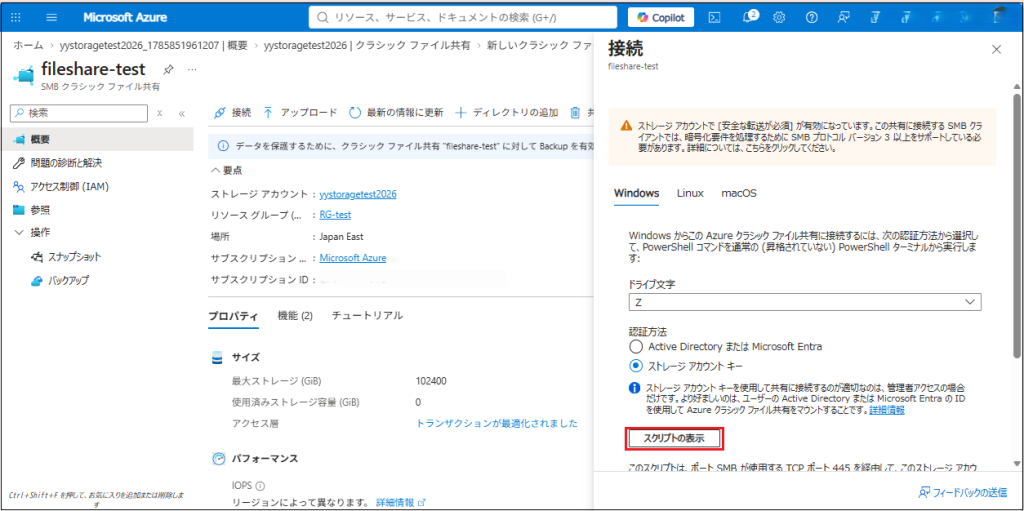Viewport: 1024px width, 511px height.
Task: Click the Microsoft Azure logo text
Action: 125,18
